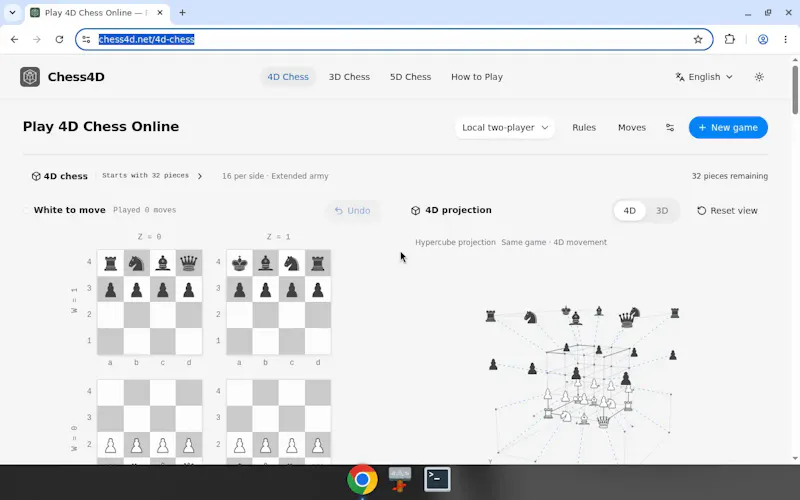Select the white pawn on b2 in lower Z=0 board

137,445
